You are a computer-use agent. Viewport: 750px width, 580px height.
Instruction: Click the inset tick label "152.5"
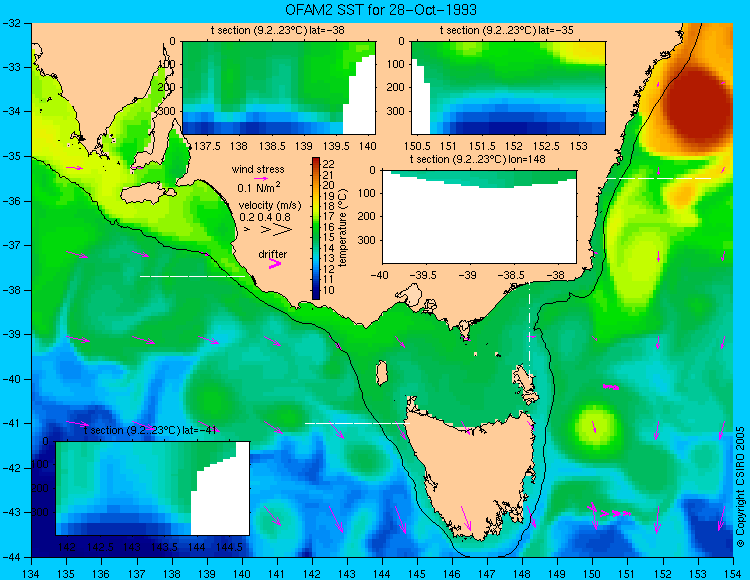[546, 146]
